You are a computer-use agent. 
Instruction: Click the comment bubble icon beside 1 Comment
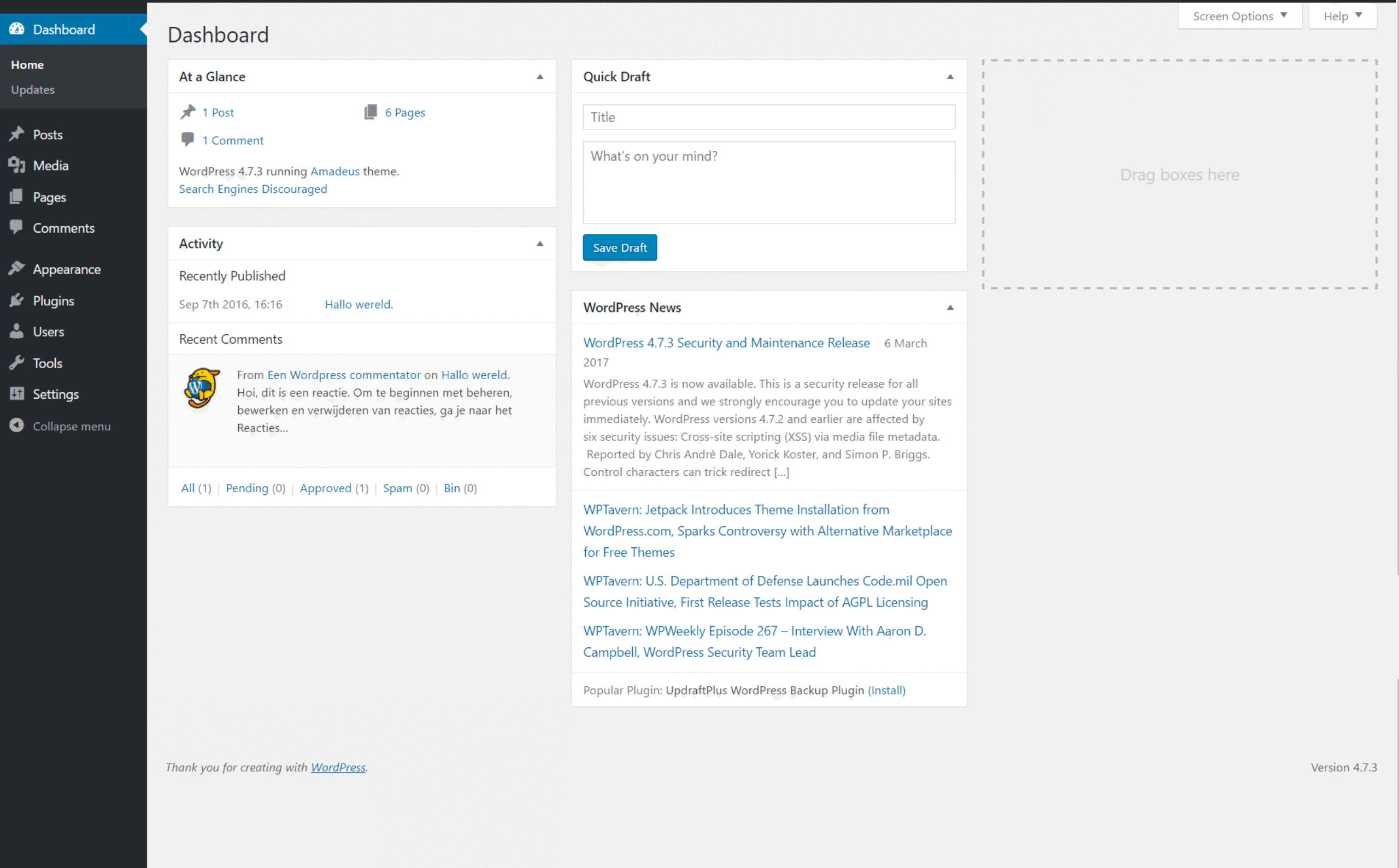(x=188, y=139)
